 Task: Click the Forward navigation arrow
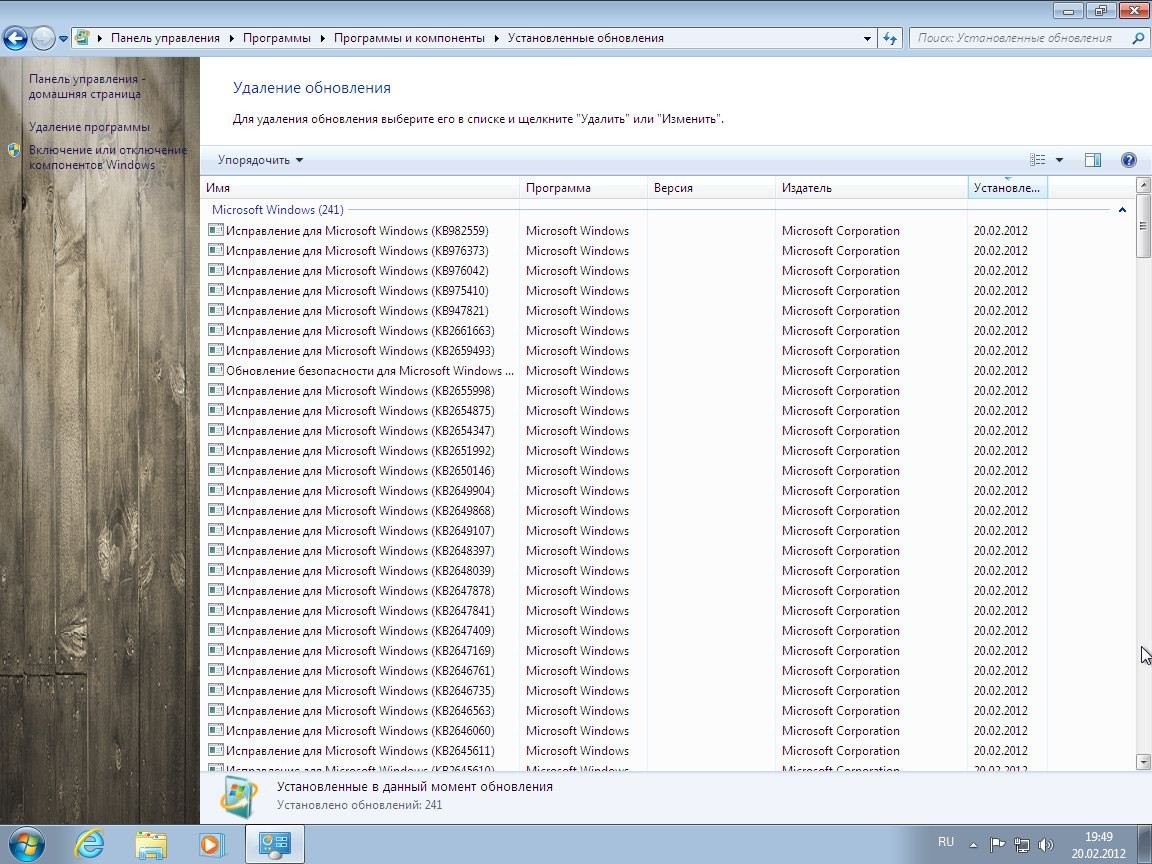[x=43, y=38]
